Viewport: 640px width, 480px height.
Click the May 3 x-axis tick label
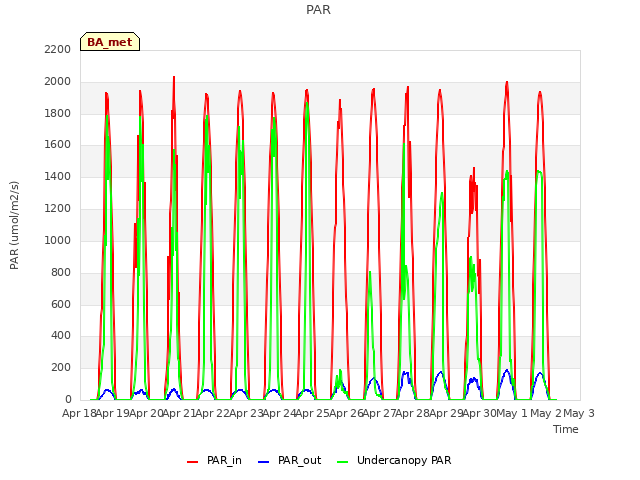pos(579,413)
